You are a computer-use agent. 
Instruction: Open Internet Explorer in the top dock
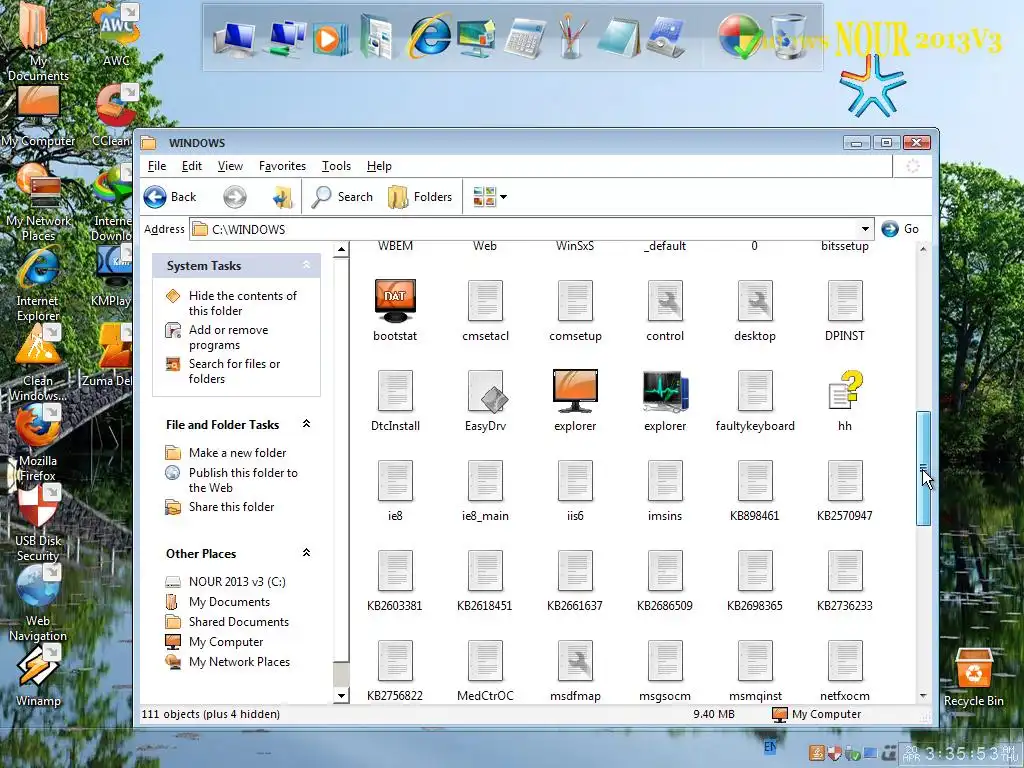coord(428,36)
